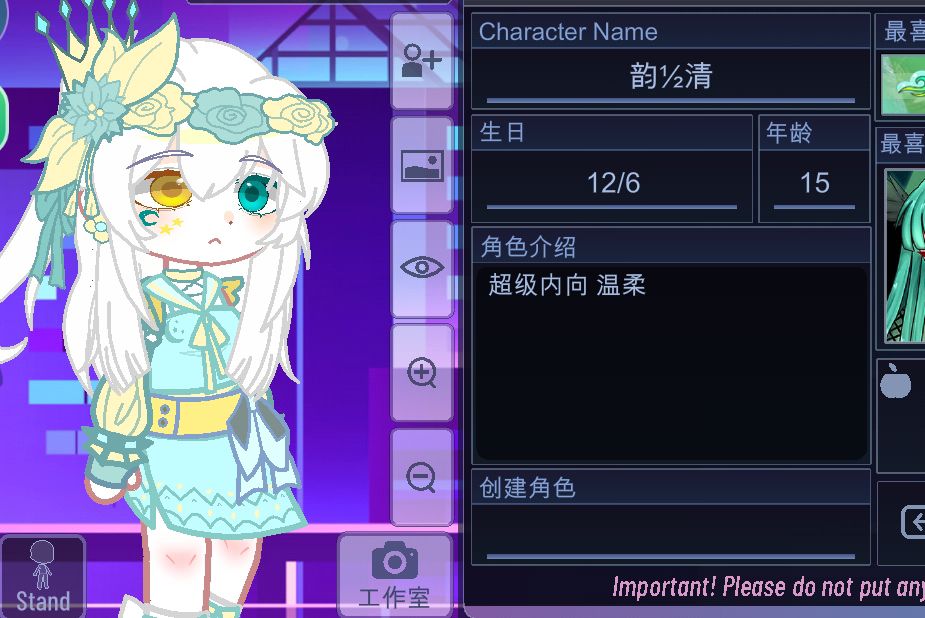The height and width of the screenshot is (618, 925).
Task: Open the background image picker icon
Action: click(422, 165)
